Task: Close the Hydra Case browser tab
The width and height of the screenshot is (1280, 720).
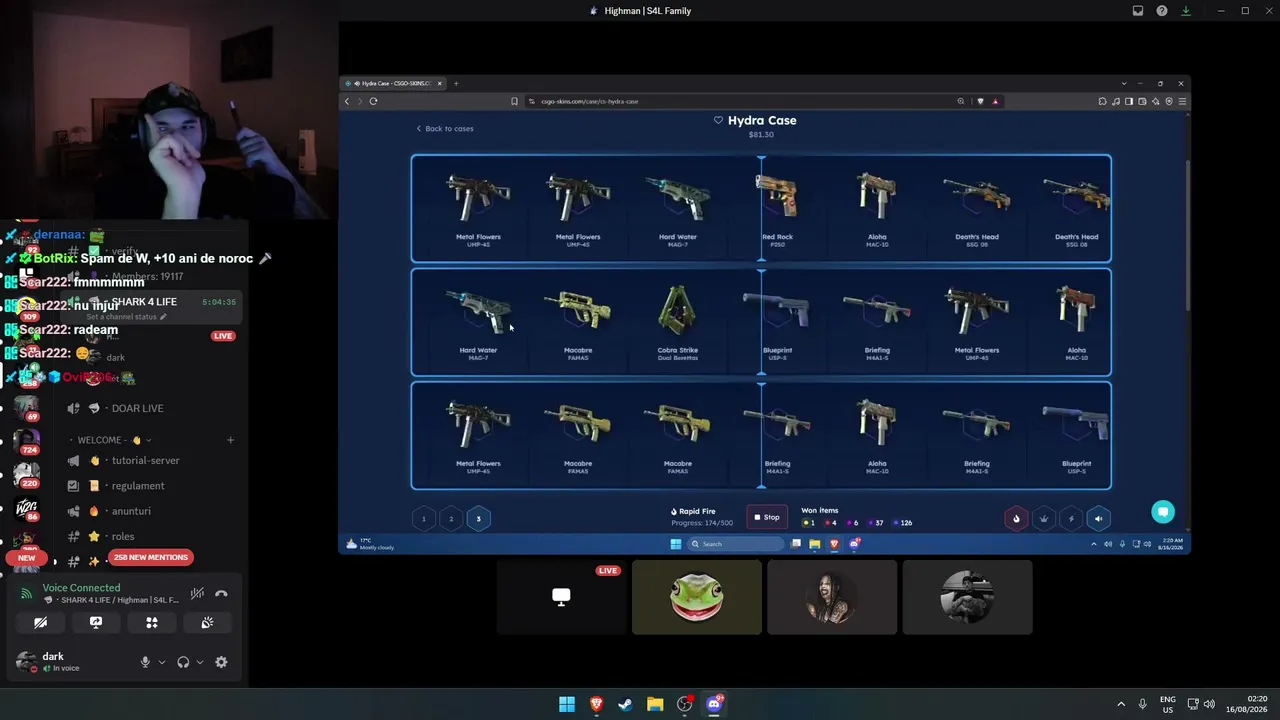Action: (439, 84)
